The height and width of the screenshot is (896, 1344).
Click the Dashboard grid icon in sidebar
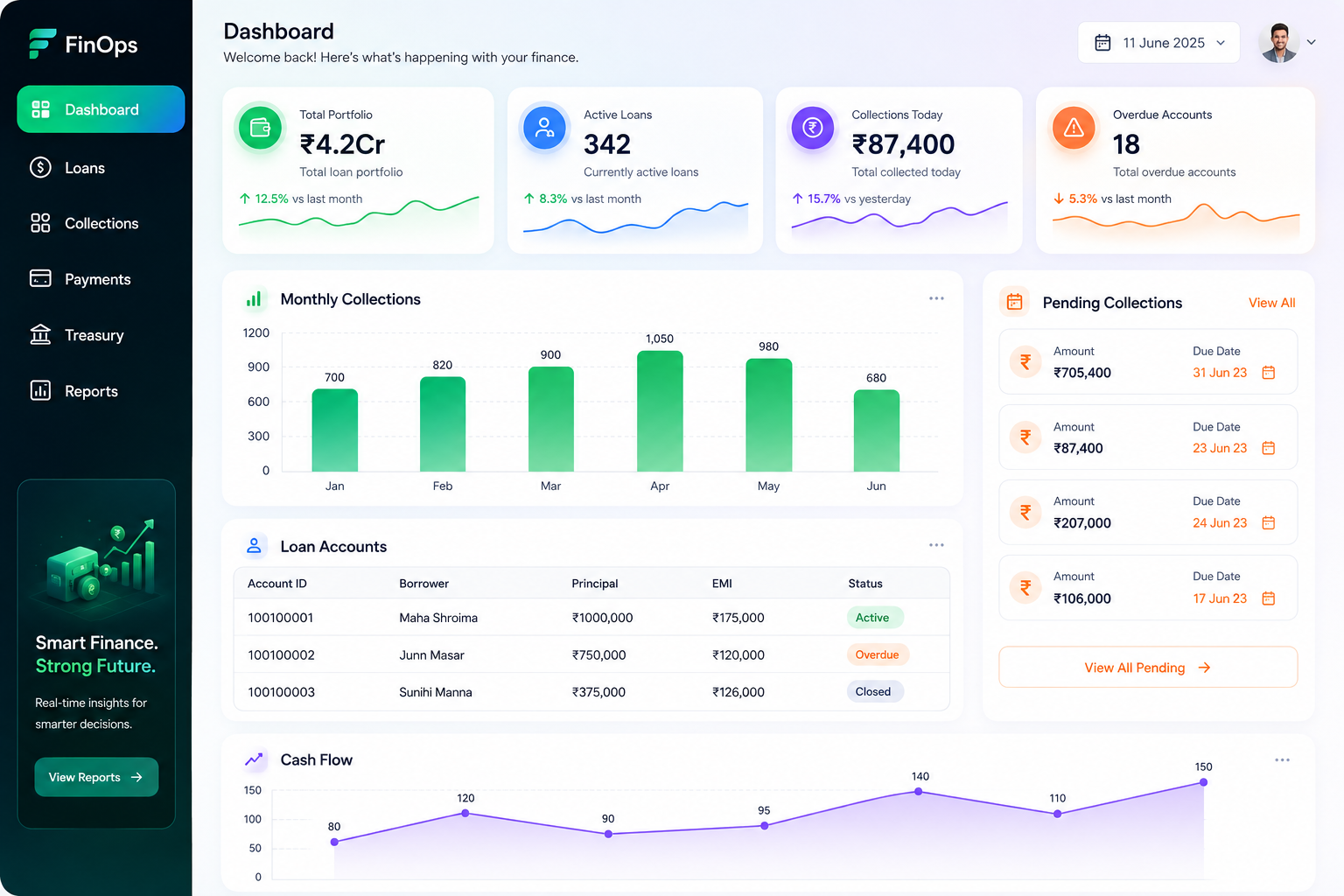[40, 109]
